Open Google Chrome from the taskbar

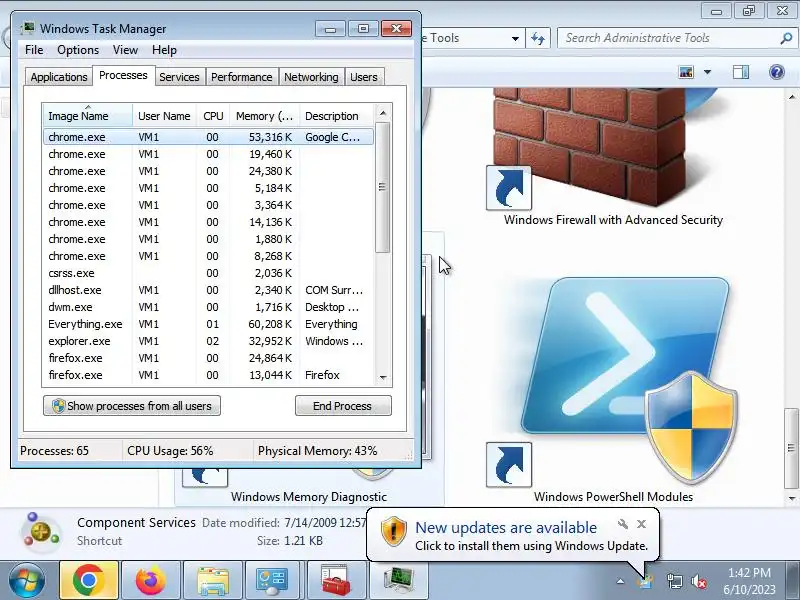point(89,580)
